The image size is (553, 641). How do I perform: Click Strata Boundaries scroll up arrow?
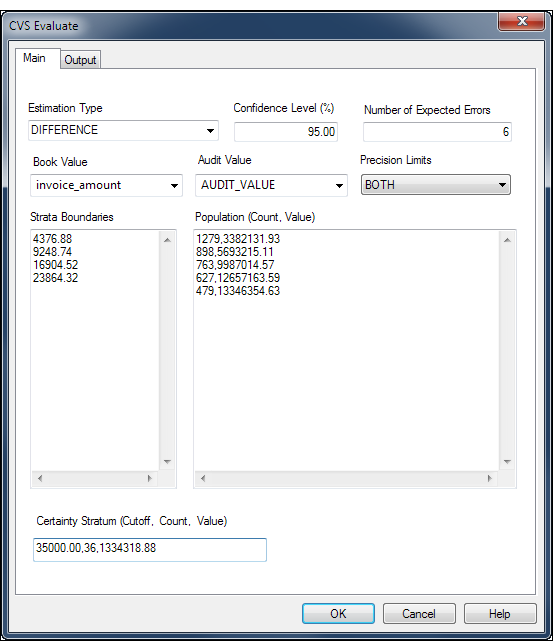pos(167,240)
